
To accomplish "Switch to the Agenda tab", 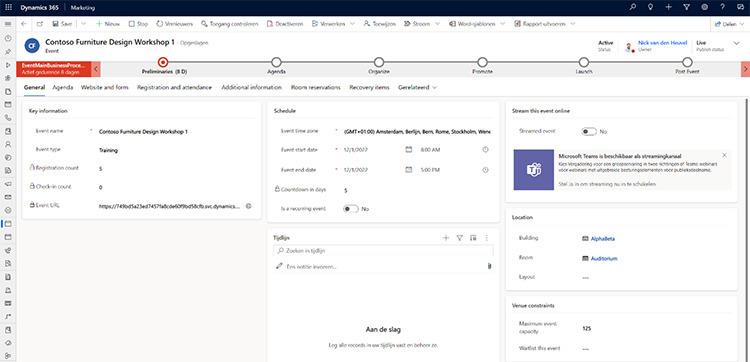I will [x=63, y=88].
